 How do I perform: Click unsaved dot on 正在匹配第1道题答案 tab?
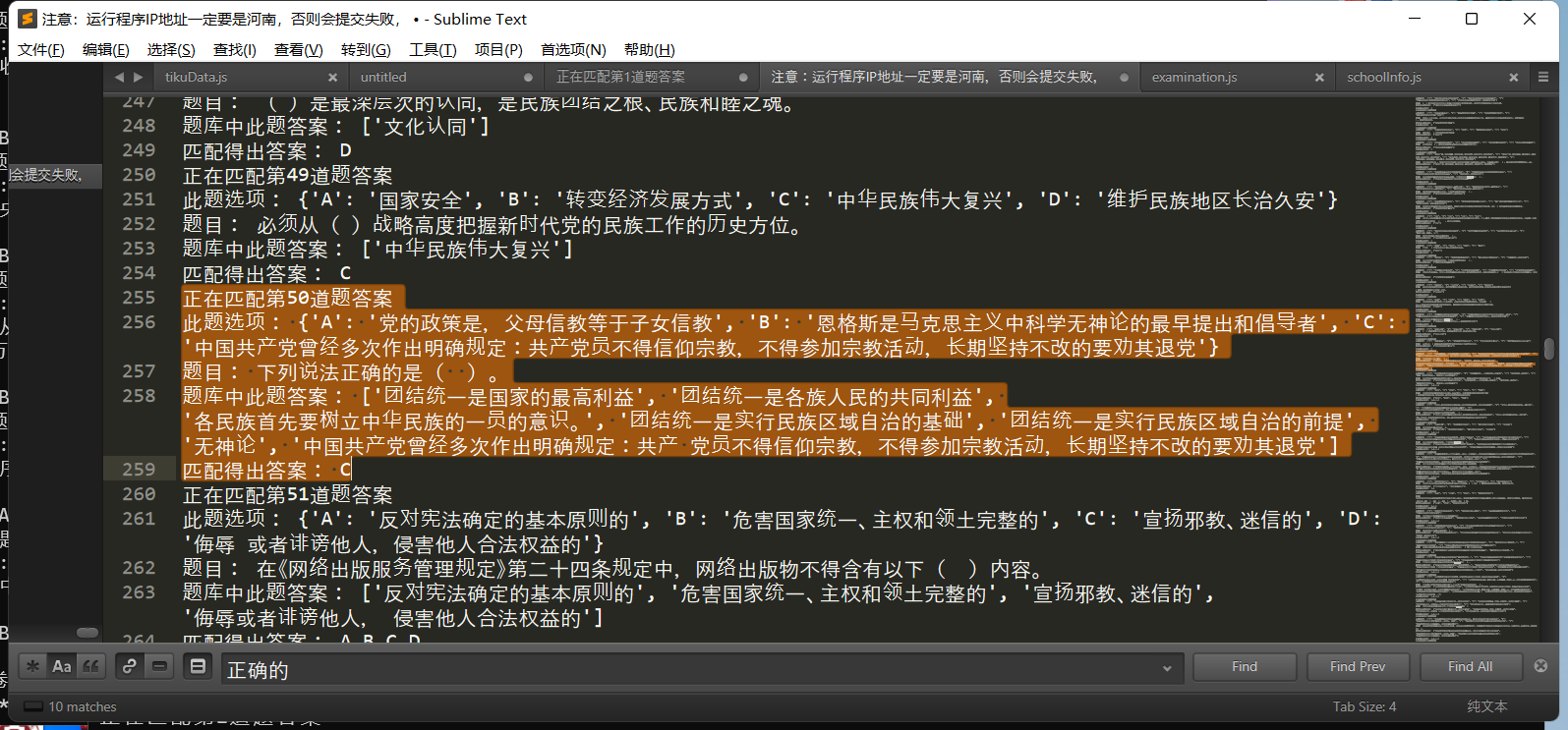pyautogui.click(x=743, y=78)
